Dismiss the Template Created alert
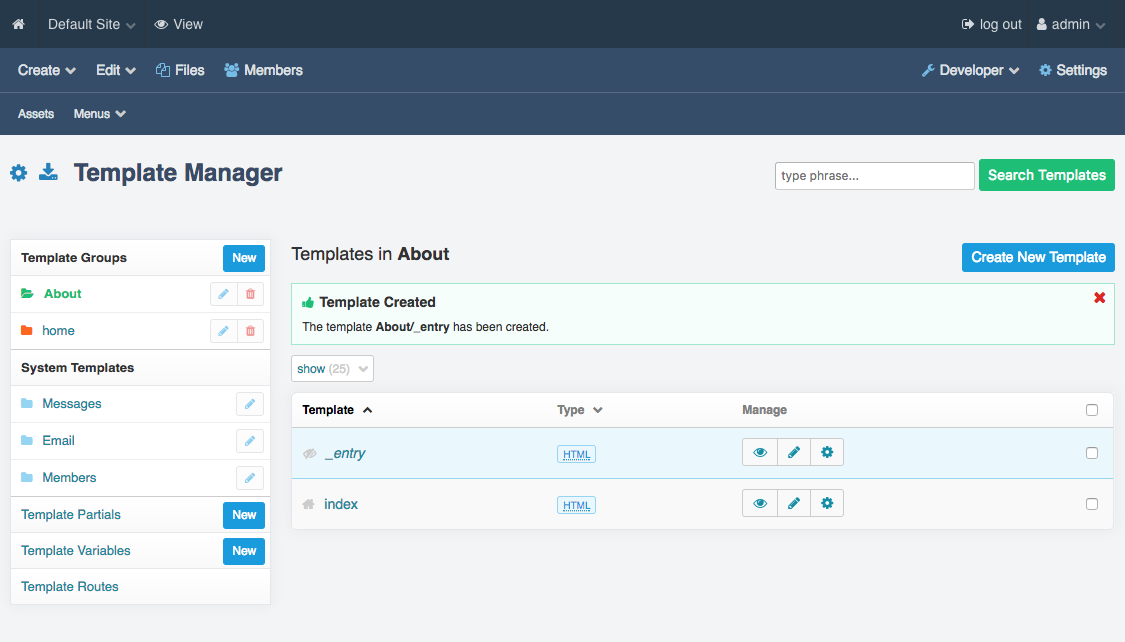This screenshot has width=1125, height=642. coord(1099,298)
